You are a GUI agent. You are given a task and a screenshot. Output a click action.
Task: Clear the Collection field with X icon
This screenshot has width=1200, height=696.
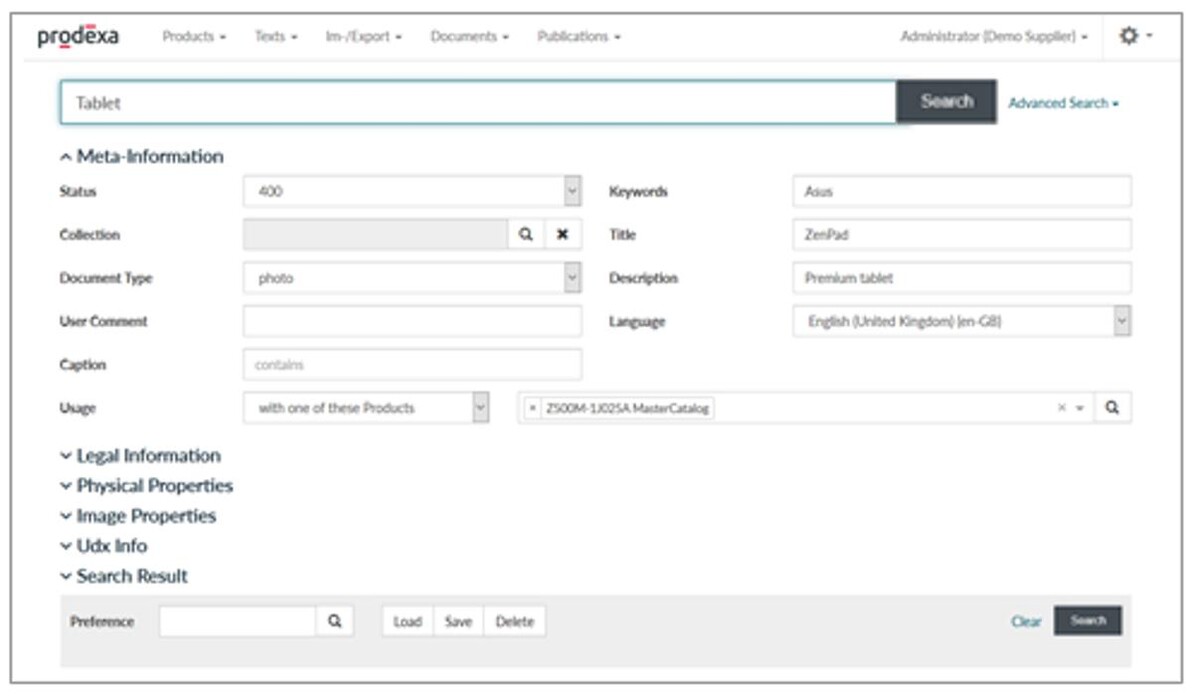562,235
